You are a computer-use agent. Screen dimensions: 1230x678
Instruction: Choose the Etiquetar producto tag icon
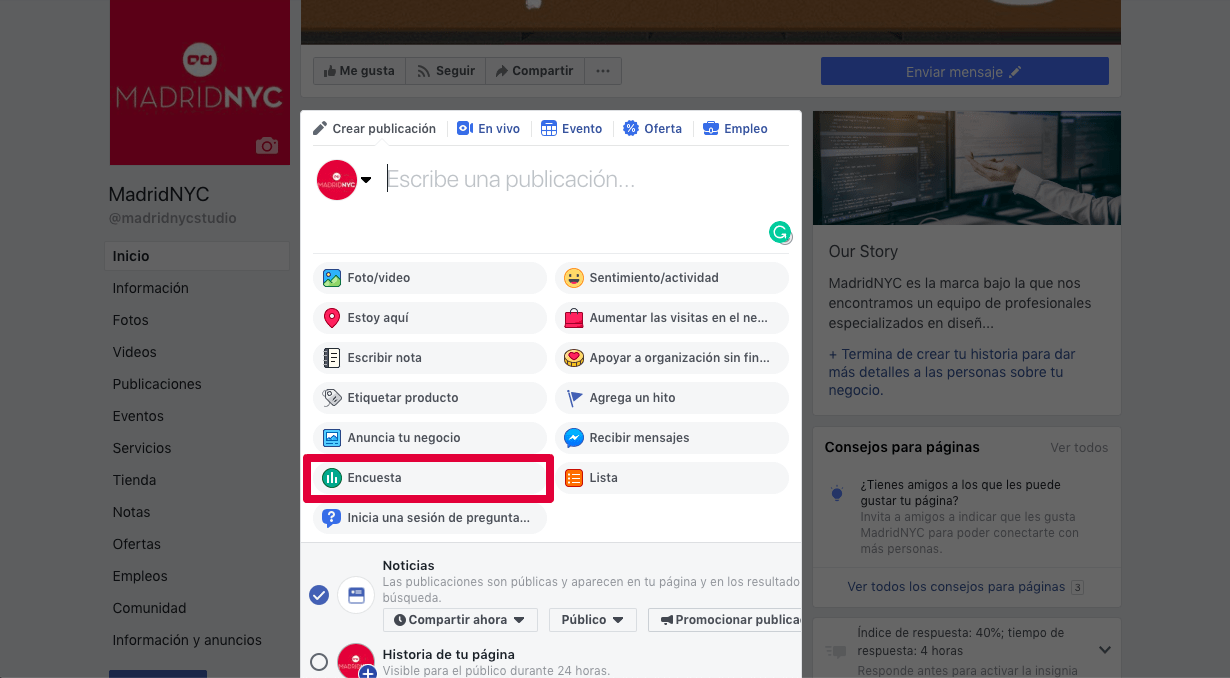pyautogui.click(x=332, y=398)
